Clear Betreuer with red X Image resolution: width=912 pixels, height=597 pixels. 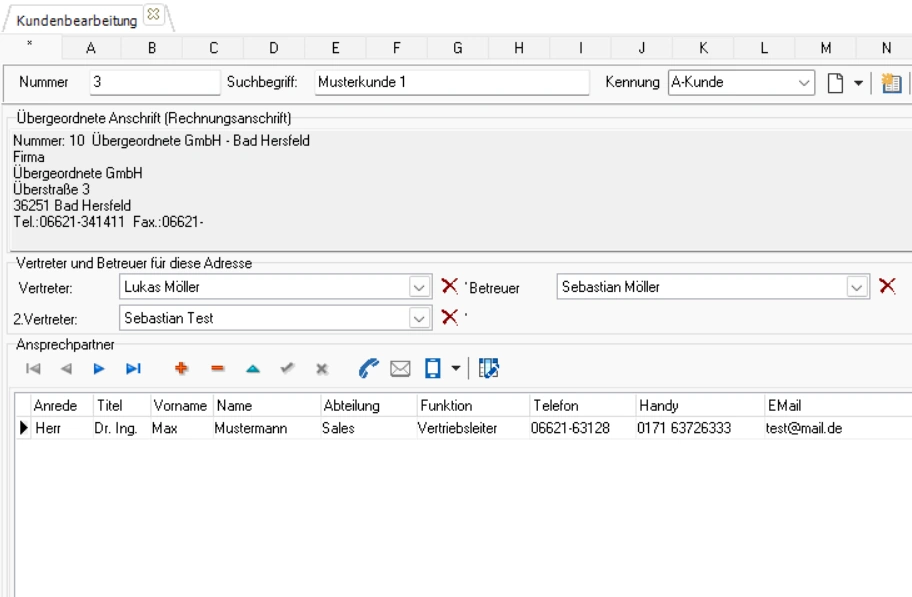tap(887, 286)
